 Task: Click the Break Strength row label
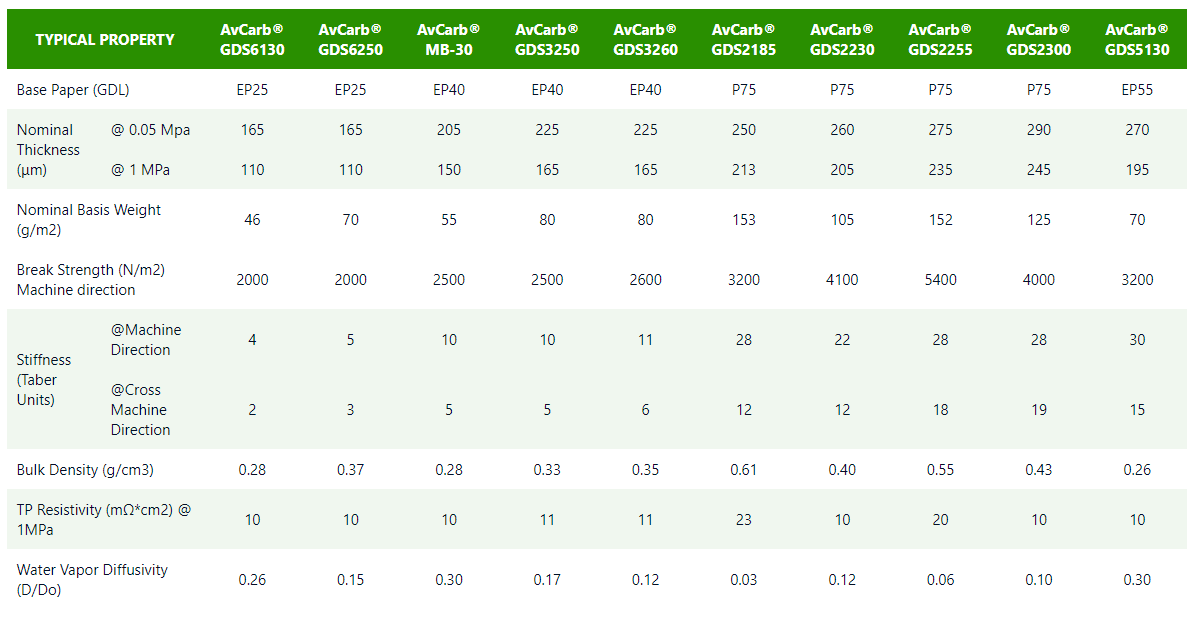click(91, 280)
